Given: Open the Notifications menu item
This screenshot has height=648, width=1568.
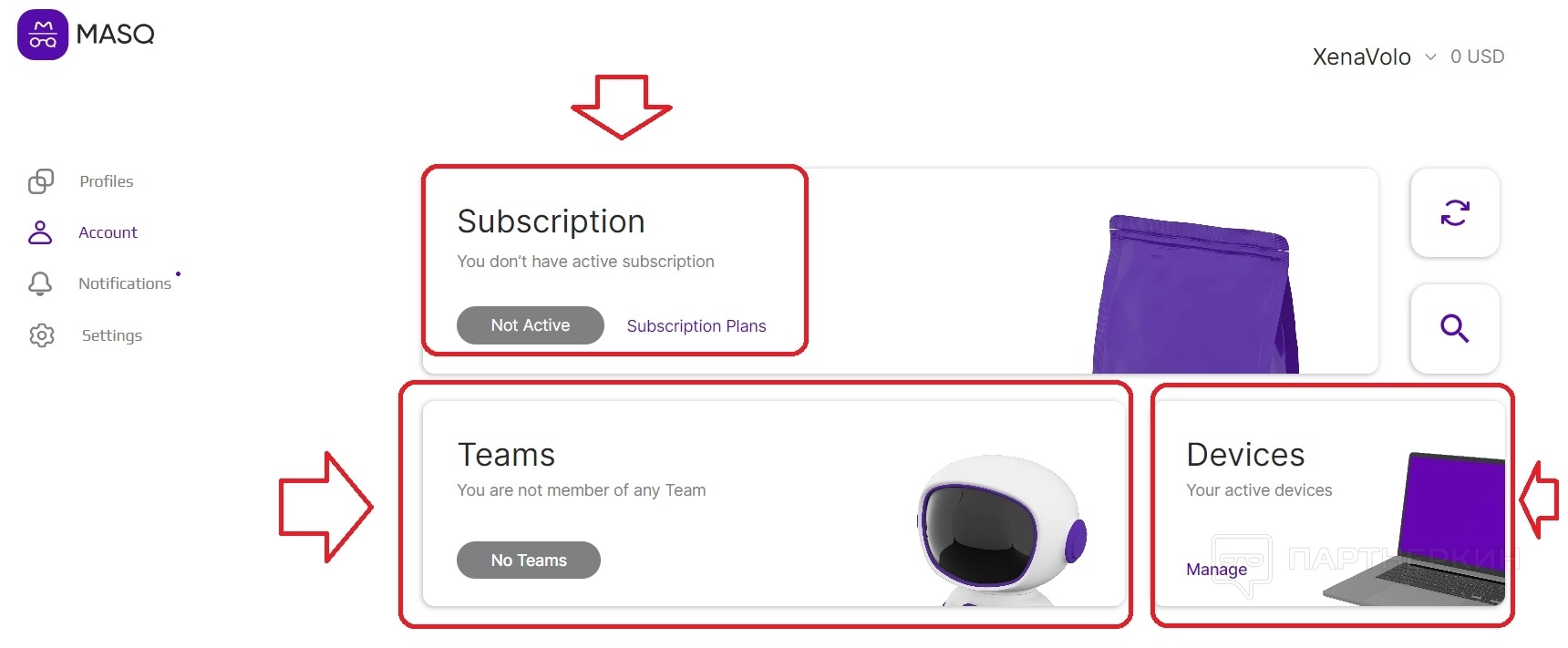Looking at the screenshot, I should coord(125,283).
